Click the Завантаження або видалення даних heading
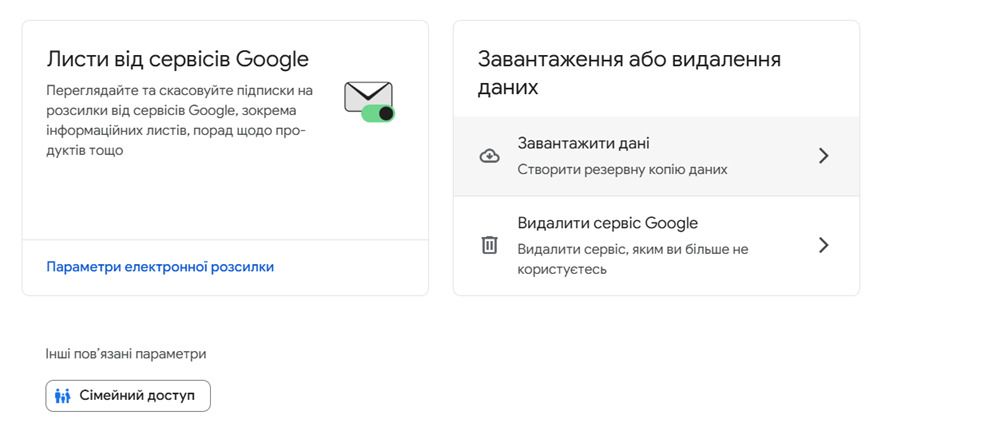 point(629,73)
